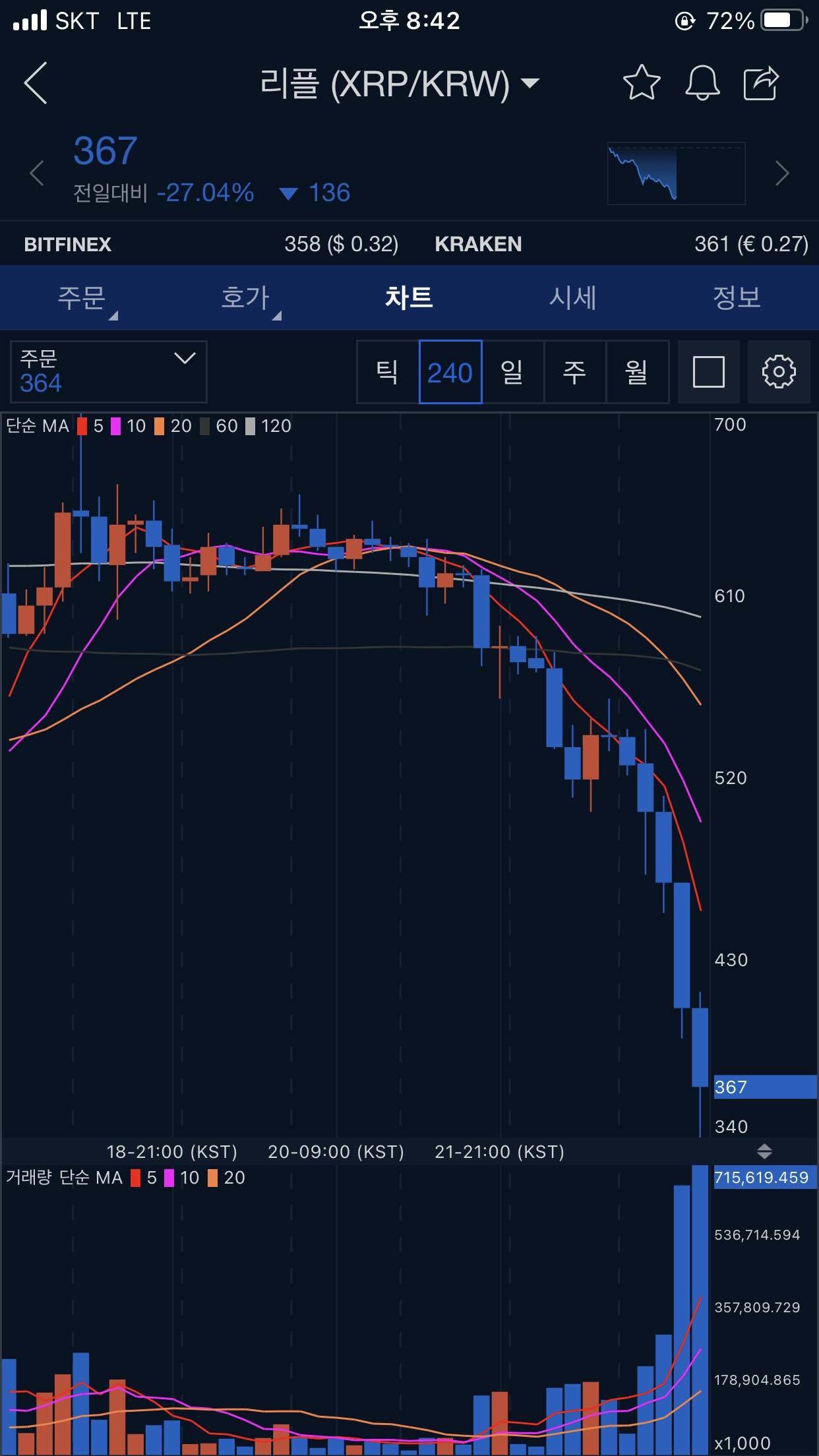This screenshot has width=819, height=1456.
Task: Select the 월 (monthly) interval button
Action: click(x=637, y=372)
